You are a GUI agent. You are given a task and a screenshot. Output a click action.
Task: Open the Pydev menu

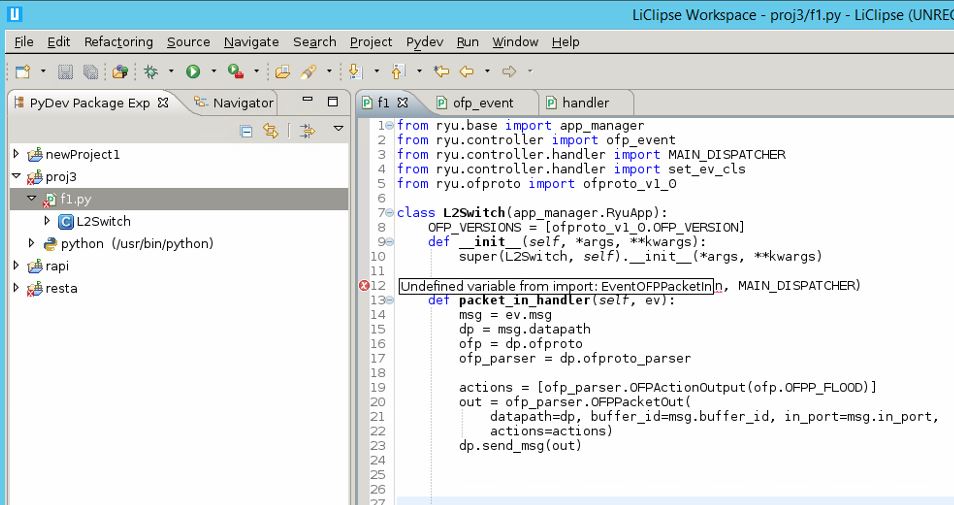point(425,42)
